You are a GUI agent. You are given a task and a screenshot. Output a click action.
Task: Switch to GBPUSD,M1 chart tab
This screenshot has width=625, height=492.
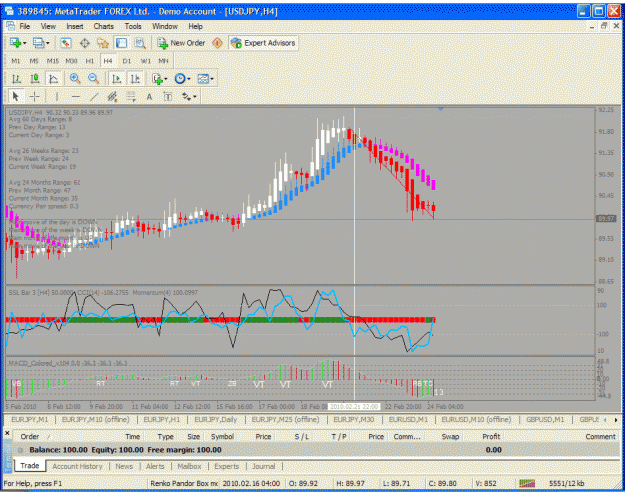click(x=545, y=419)
